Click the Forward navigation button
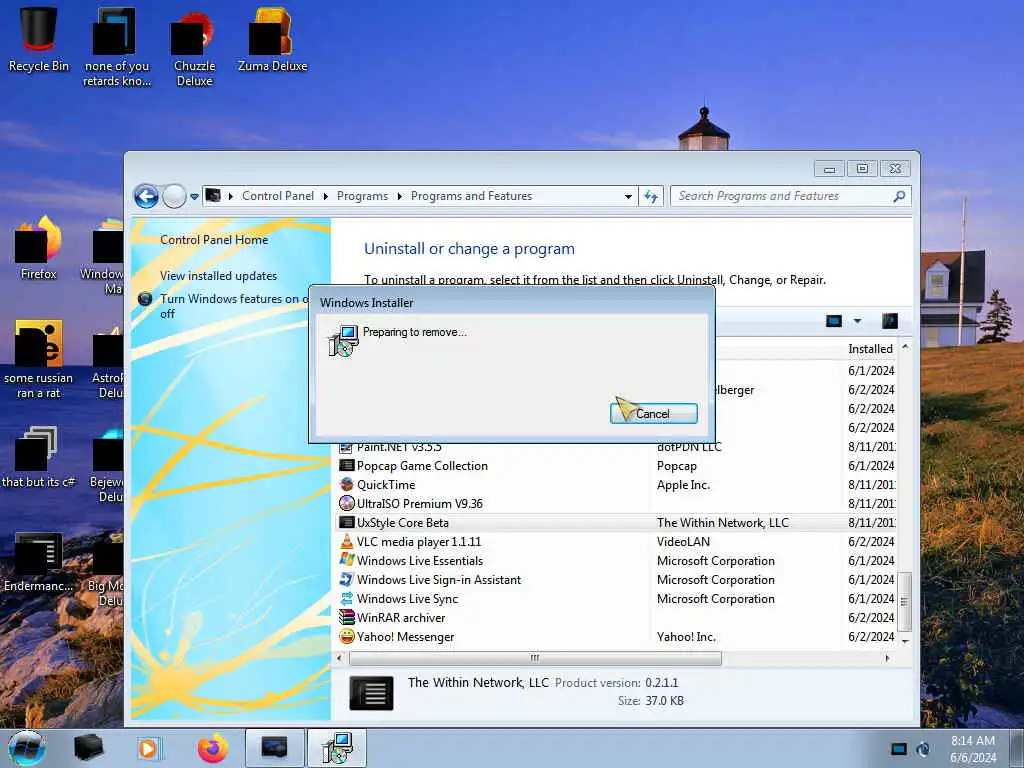1024x768 pixels. pyautogui.click(x=174, y=196)
